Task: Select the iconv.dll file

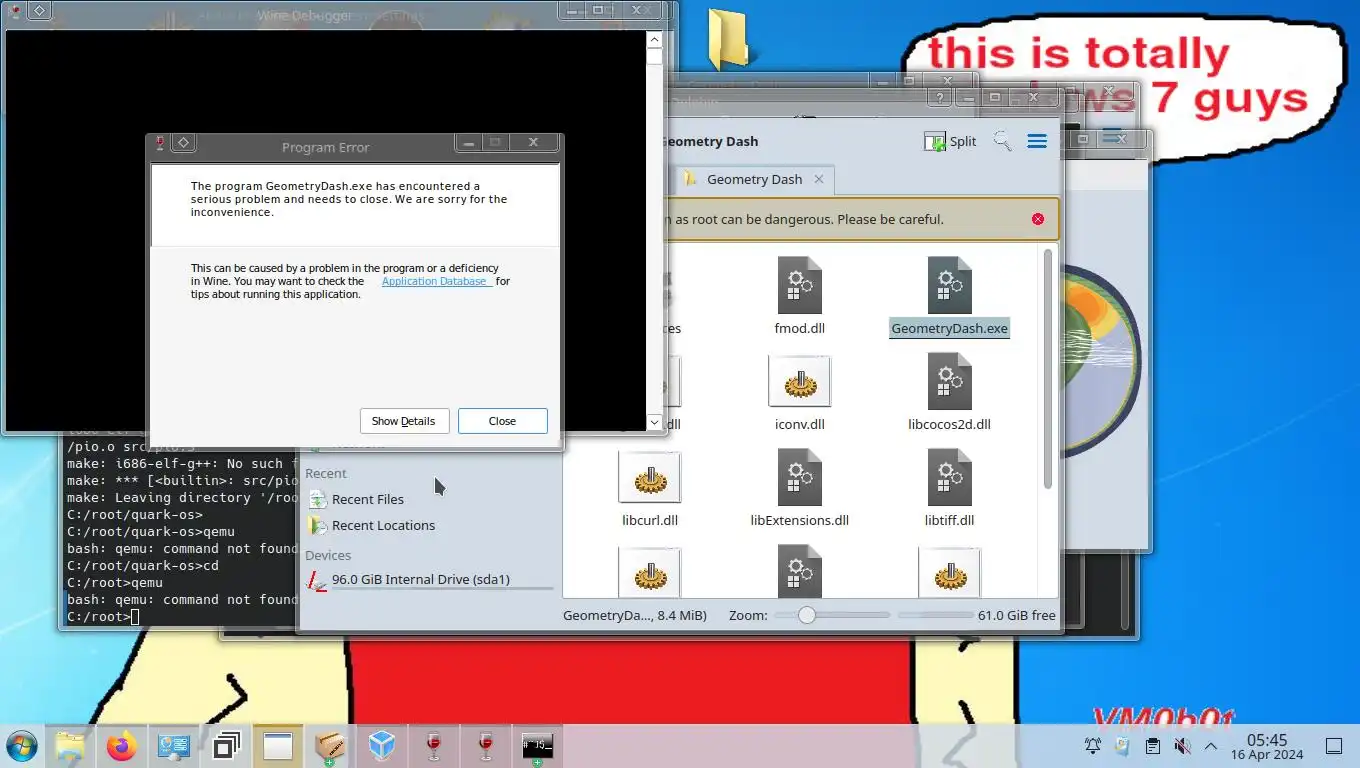Action: 800,393
